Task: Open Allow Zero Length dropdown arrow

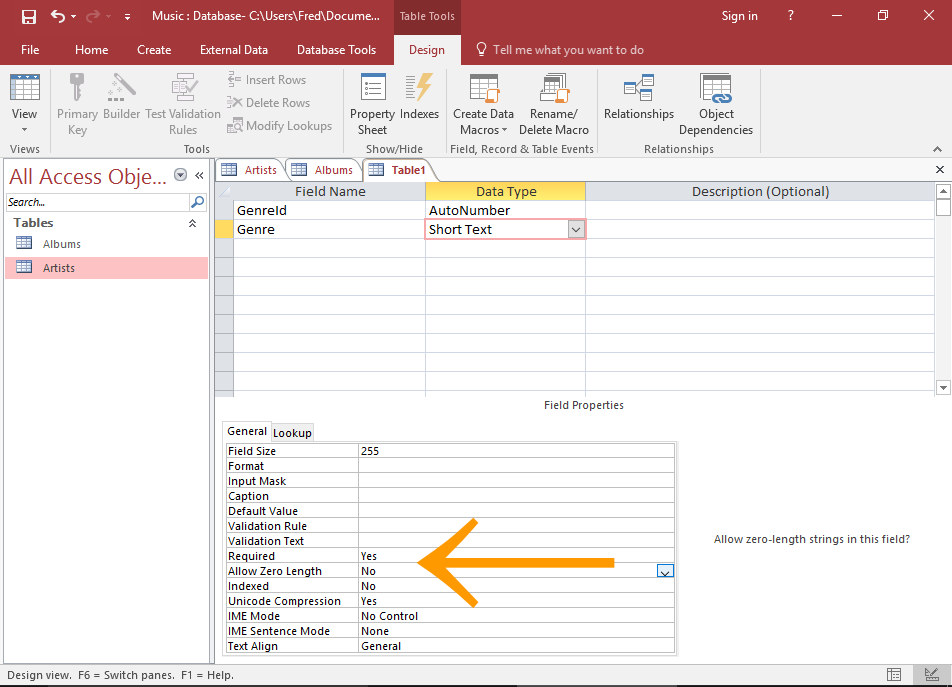Action: pyautogui.click(x=665, y=571)
